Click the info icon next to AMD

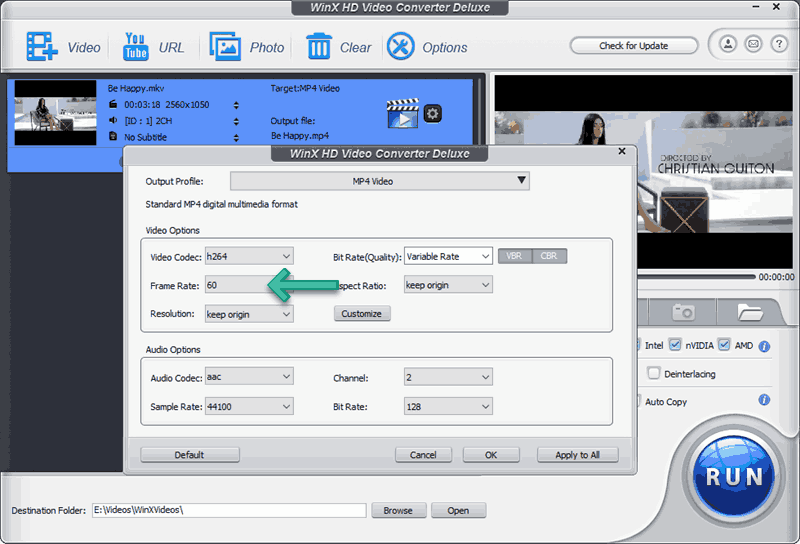764,347
